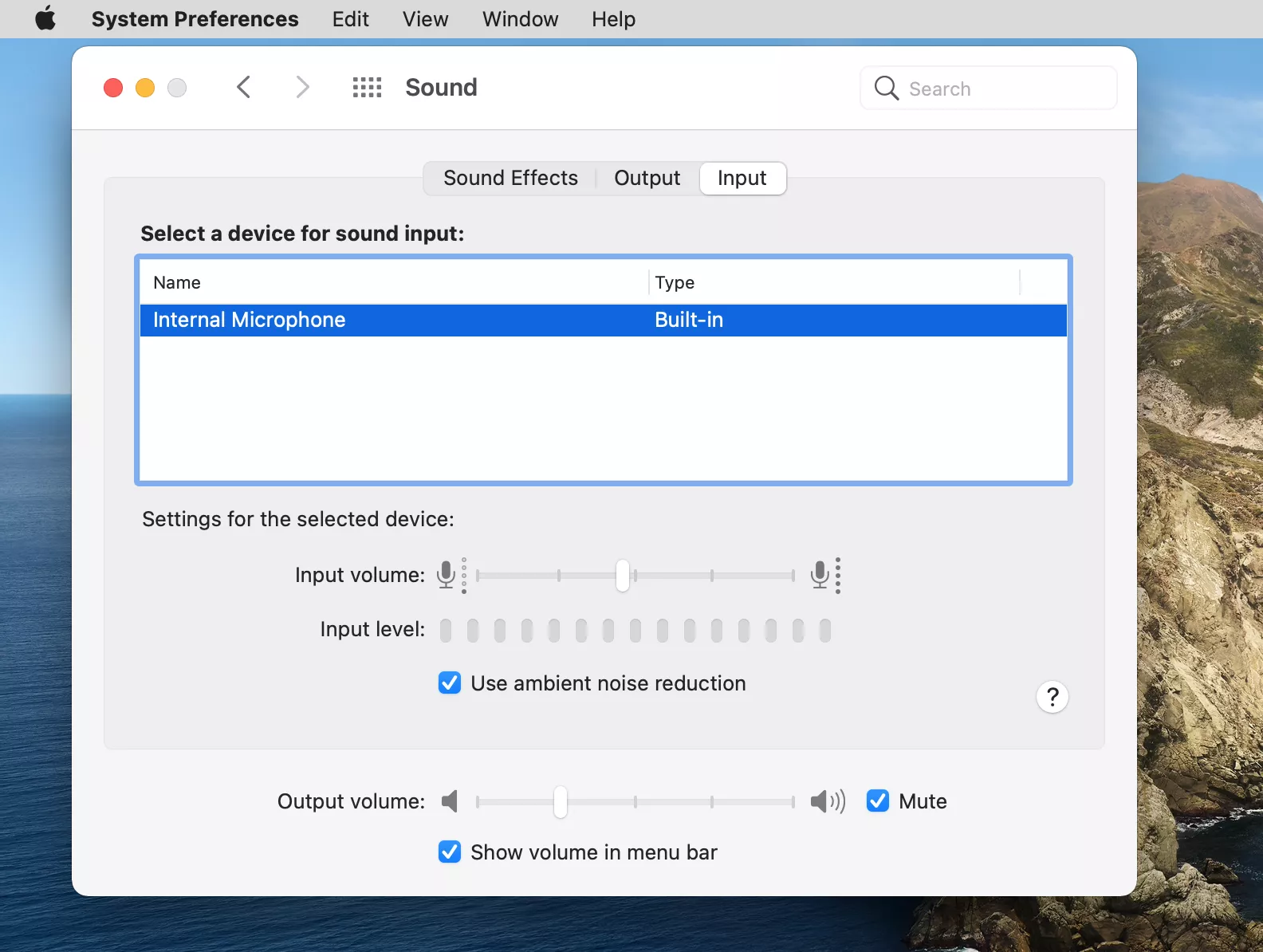Viewport: 1263px width, 952px height.
Task: Click the low input volume microphone icon
Action: tap(447, 574)
